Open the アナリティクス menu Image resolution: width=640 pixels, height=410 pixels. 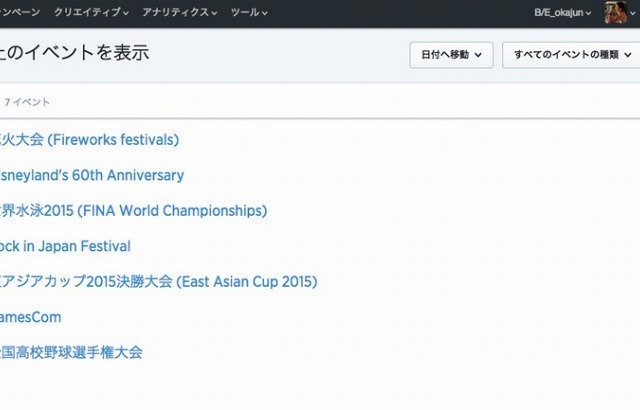click(x=180, y=12)
